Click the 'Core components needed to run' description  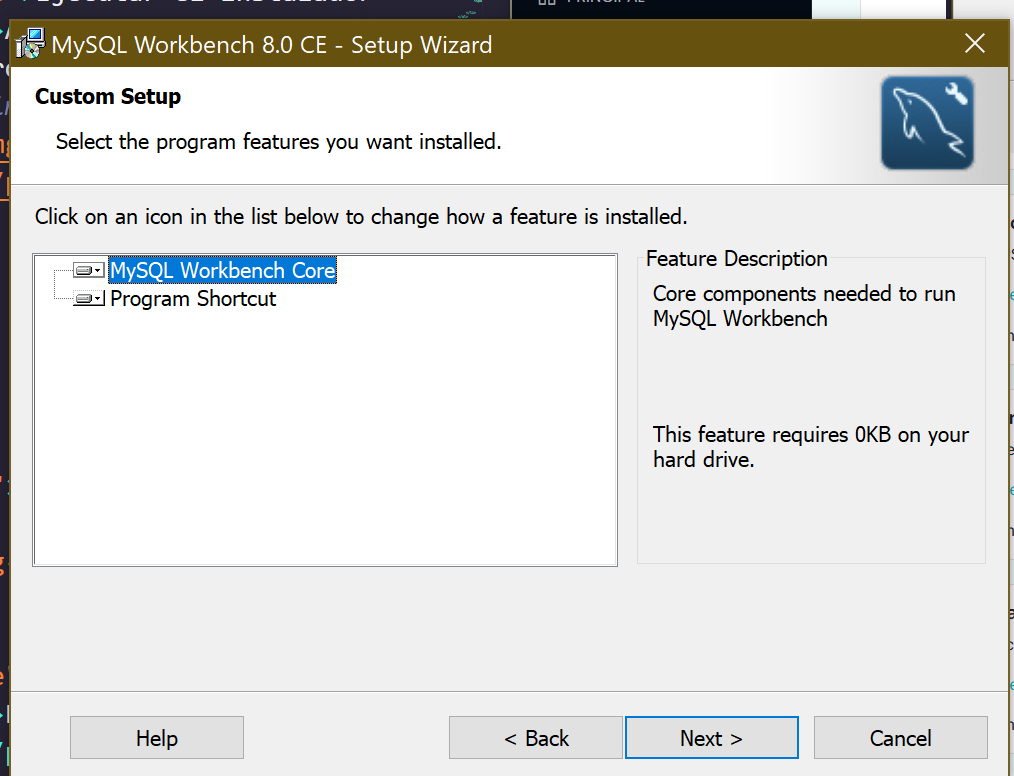pyautogui.click(x=804, y=306)
